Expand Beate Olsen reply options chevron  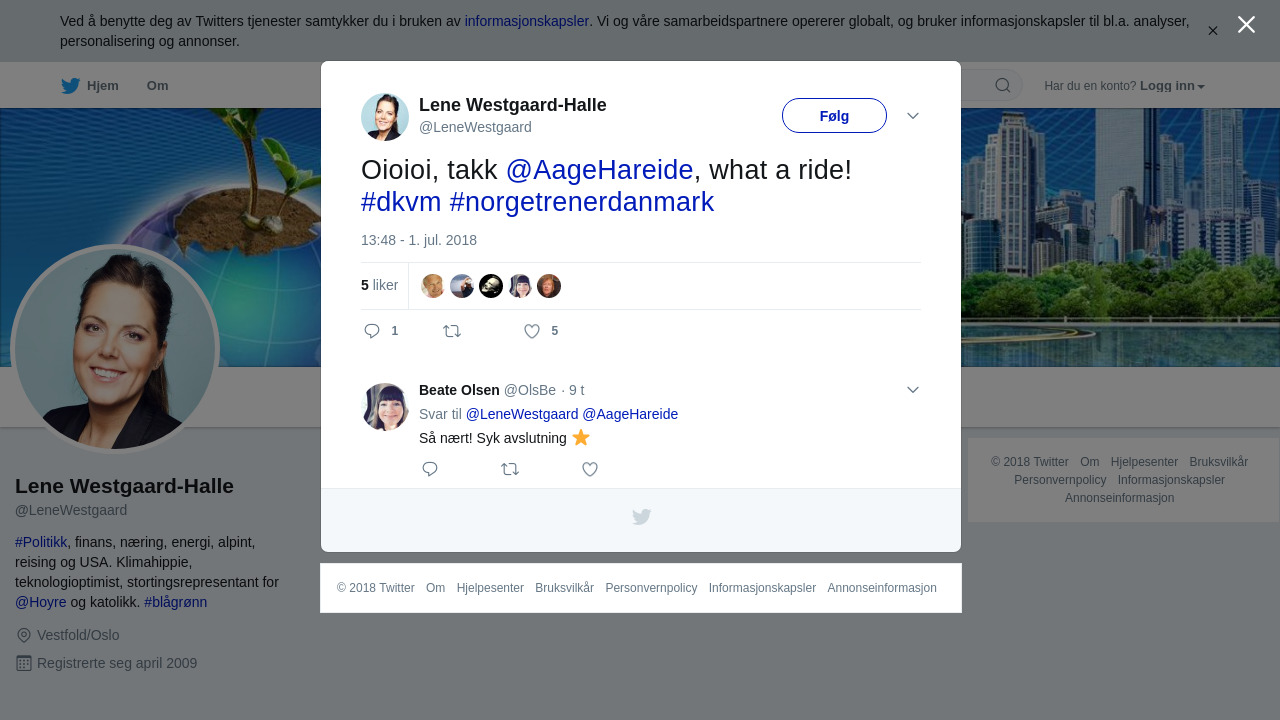point(913,390)
